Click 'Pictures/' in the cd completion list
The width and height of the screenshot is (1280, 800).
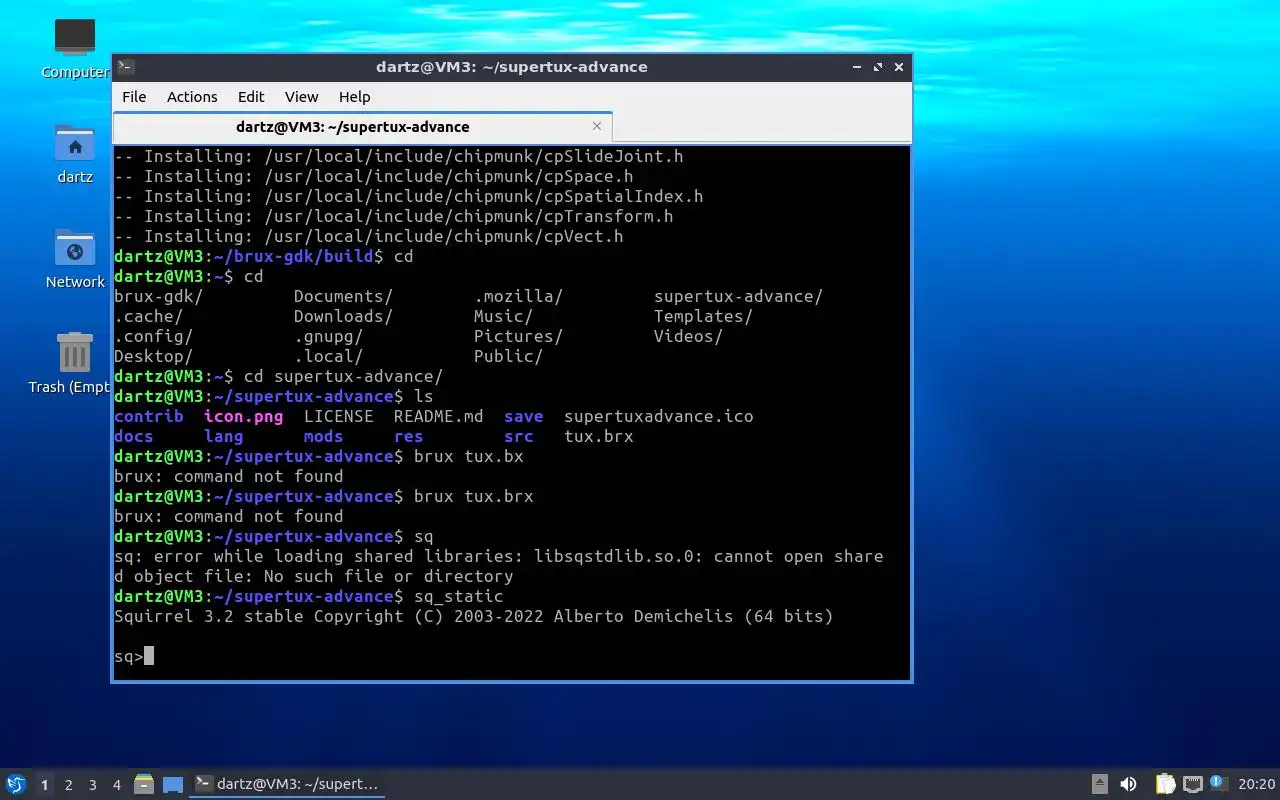(518, 337)
